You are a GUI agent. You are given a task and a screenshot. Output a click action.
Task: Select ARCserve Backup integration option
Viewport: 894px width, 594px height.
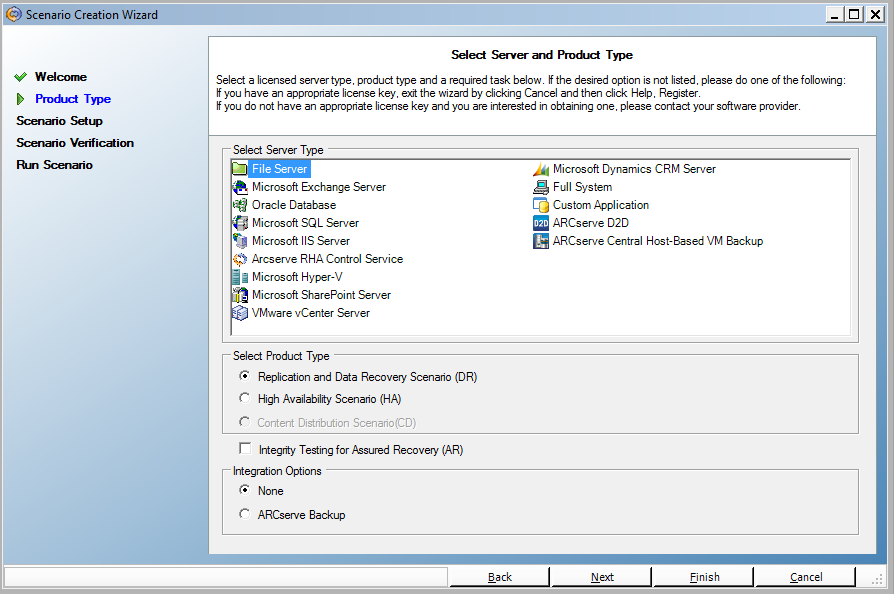pyautogui.click(x=245, y=514)
